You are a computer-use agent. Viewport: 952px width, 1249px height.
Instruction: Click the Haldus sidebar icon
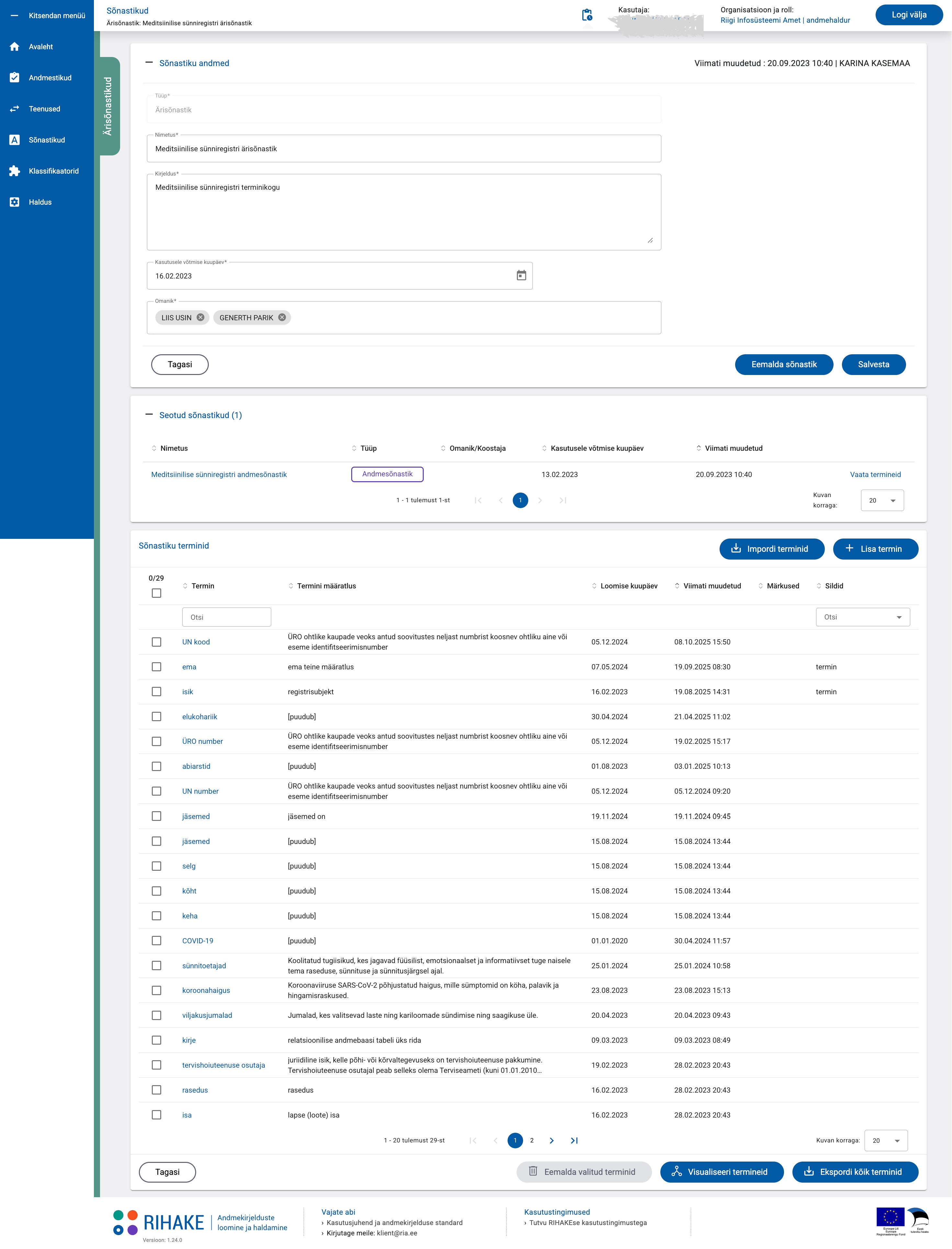15,202
